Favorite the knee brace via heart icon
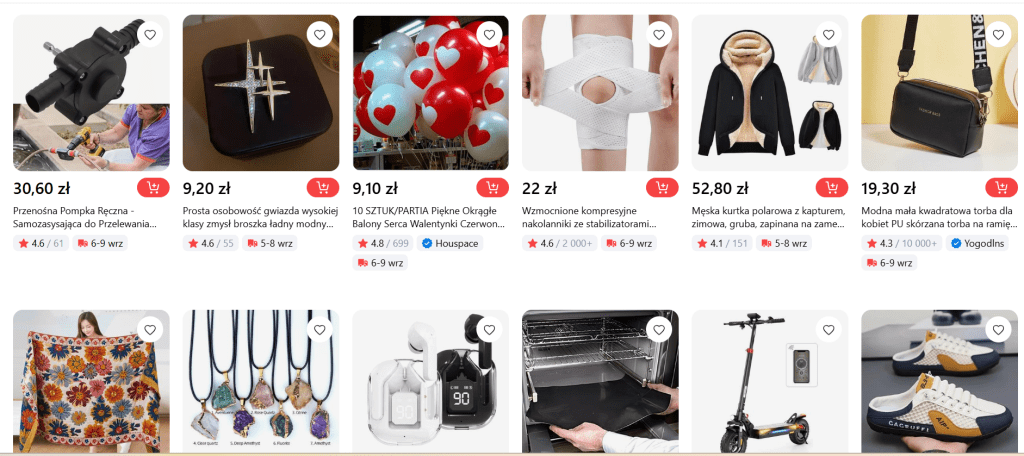 (x=659, y=35)
